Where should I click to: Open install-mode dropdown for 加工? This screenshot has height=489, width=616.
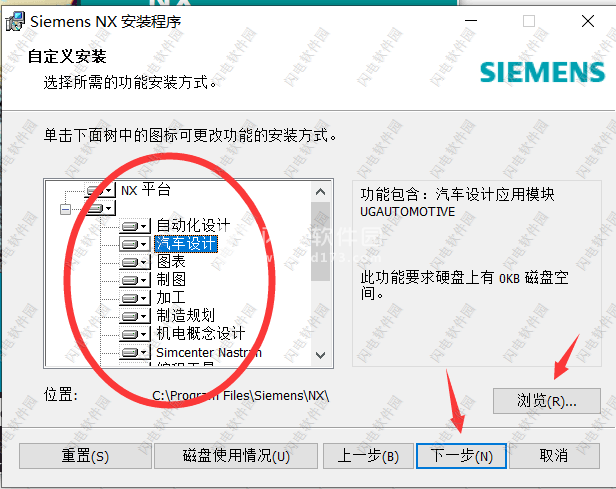point(135,298)
